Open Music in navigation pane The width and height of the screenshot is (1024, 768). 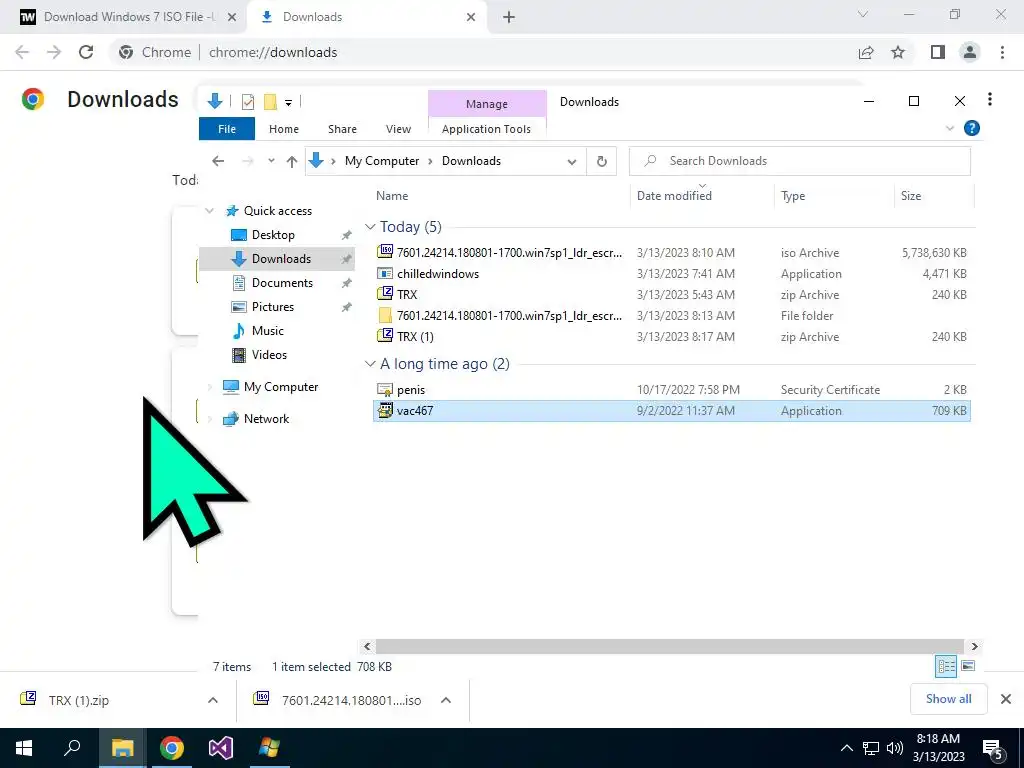pos(267,330)
